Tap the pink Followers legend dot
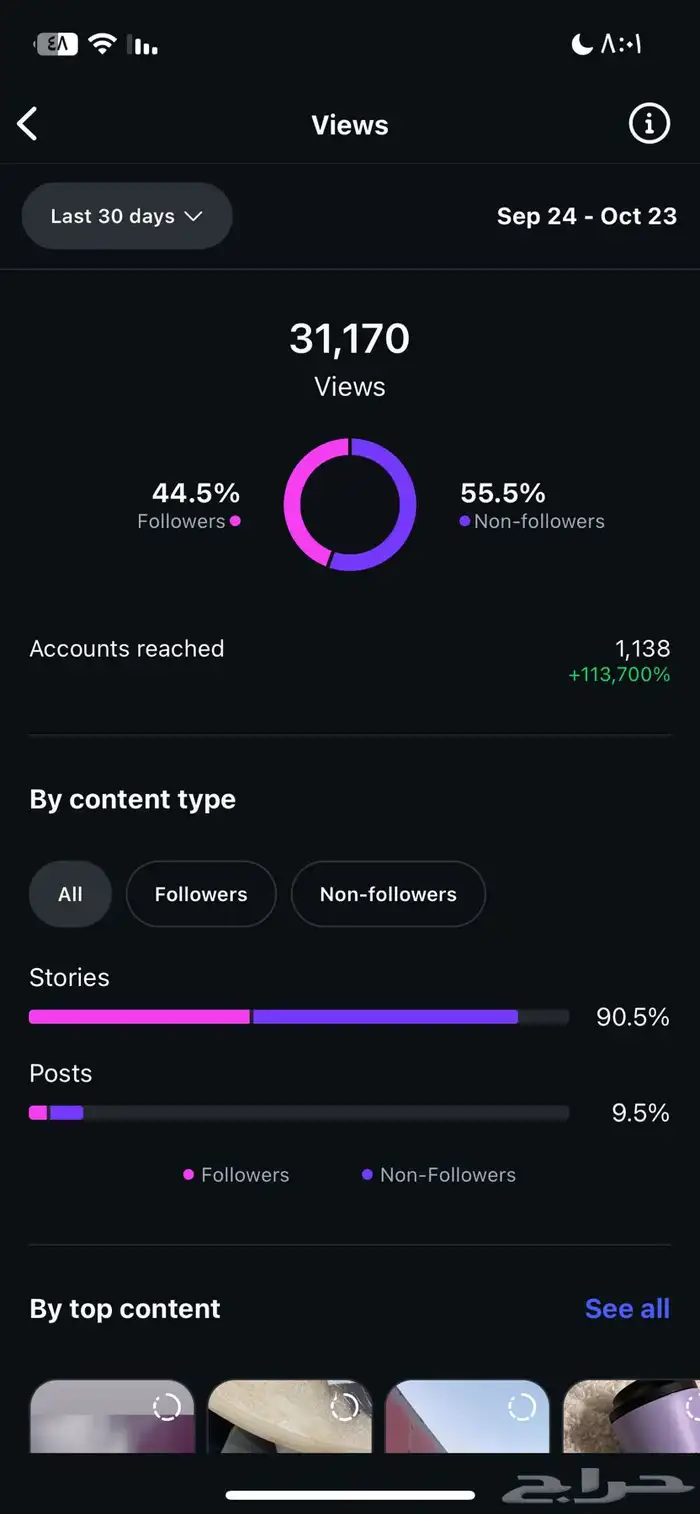Viewport: 700px width, 1514px height. (x=188, y=1175)
